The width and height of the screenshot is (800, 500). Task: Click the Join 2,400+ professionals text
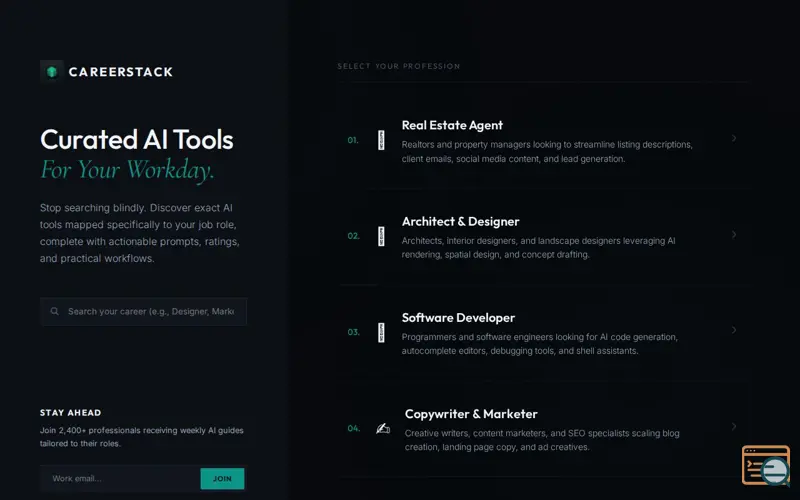(x=142, y=437)
